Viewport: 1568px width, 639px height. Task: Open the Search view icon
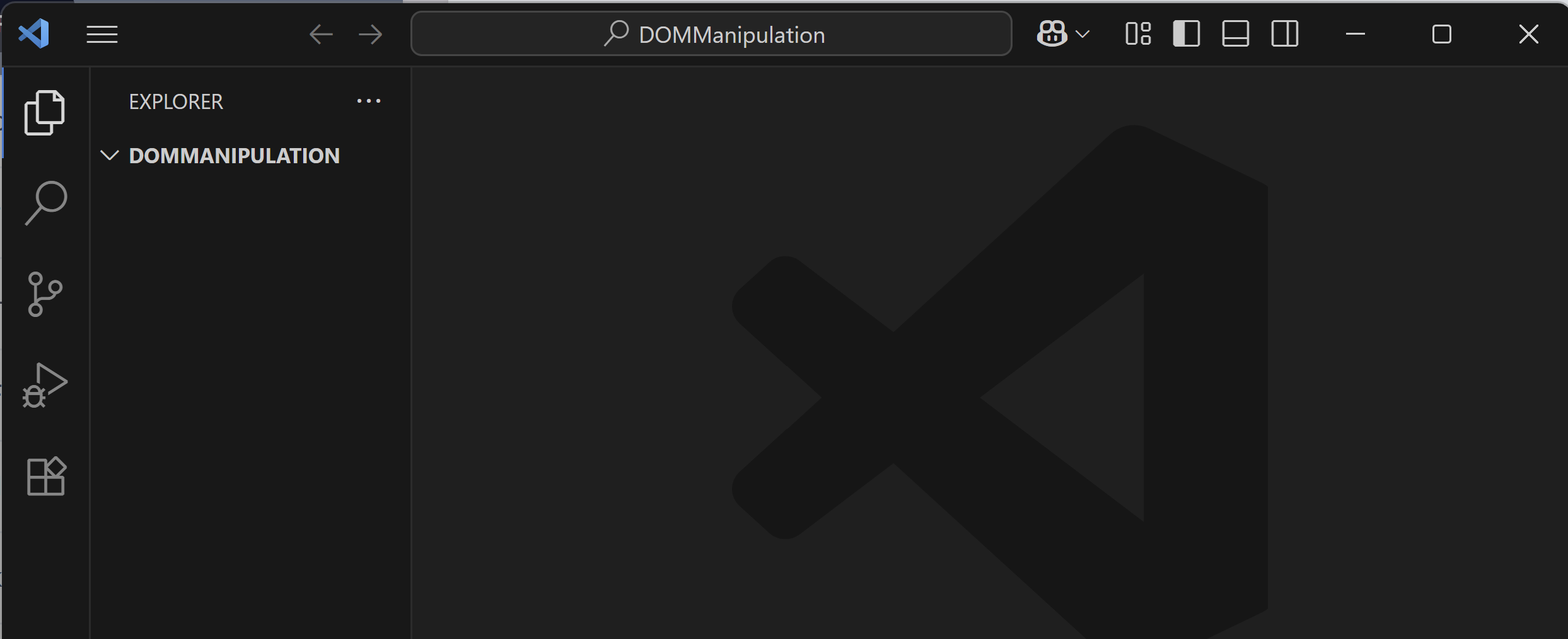pyautogui.click(x=45, y=203)
